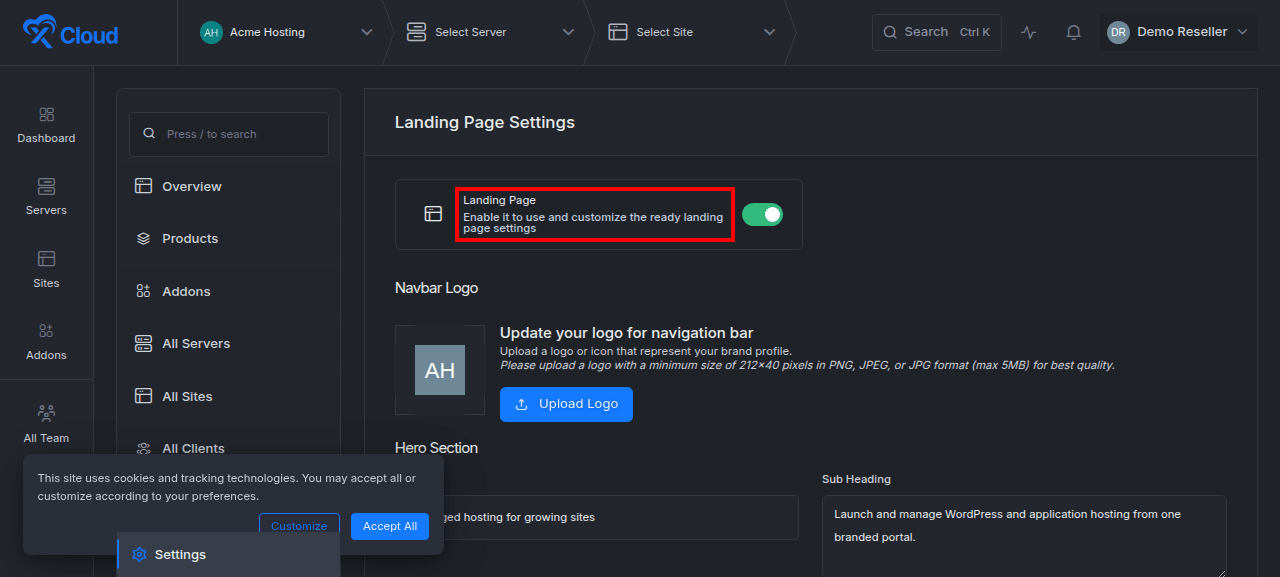Screen dimensions: 1280x577
Task: Expand the Select Site dropdown
Action: (x=770, y=32)
